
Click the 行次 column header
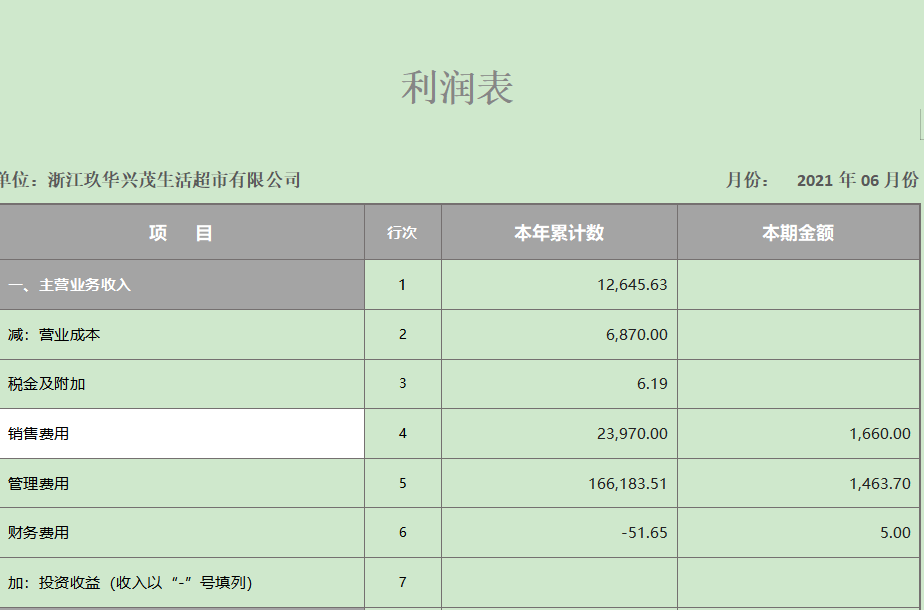(x=403, y=233)
